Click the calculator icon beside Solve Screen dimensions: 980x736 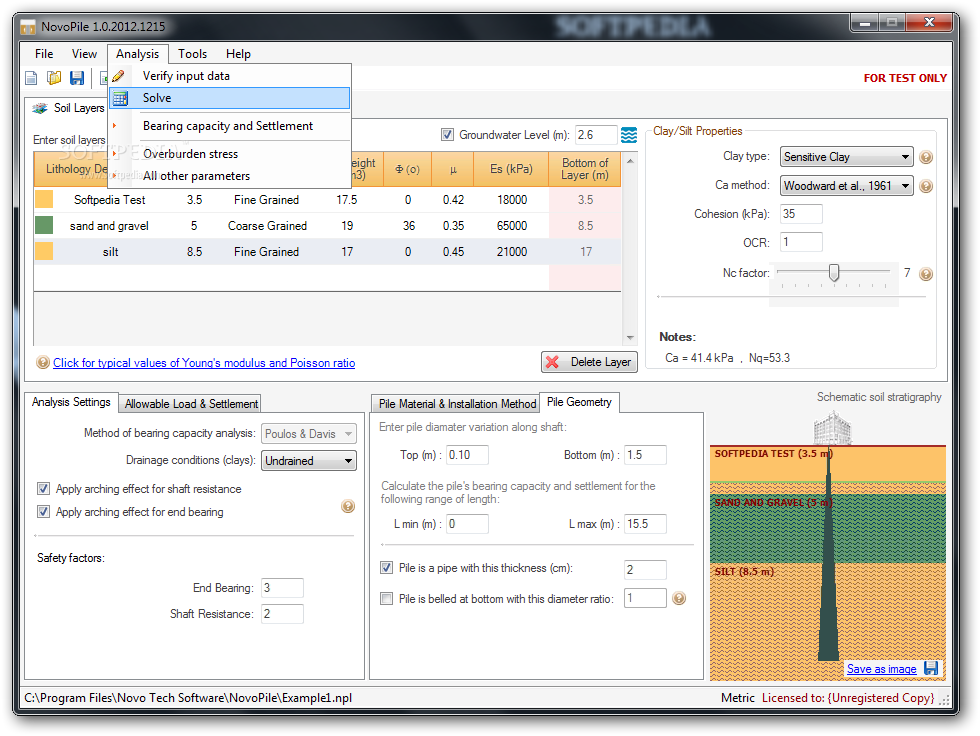coord(120,98)
